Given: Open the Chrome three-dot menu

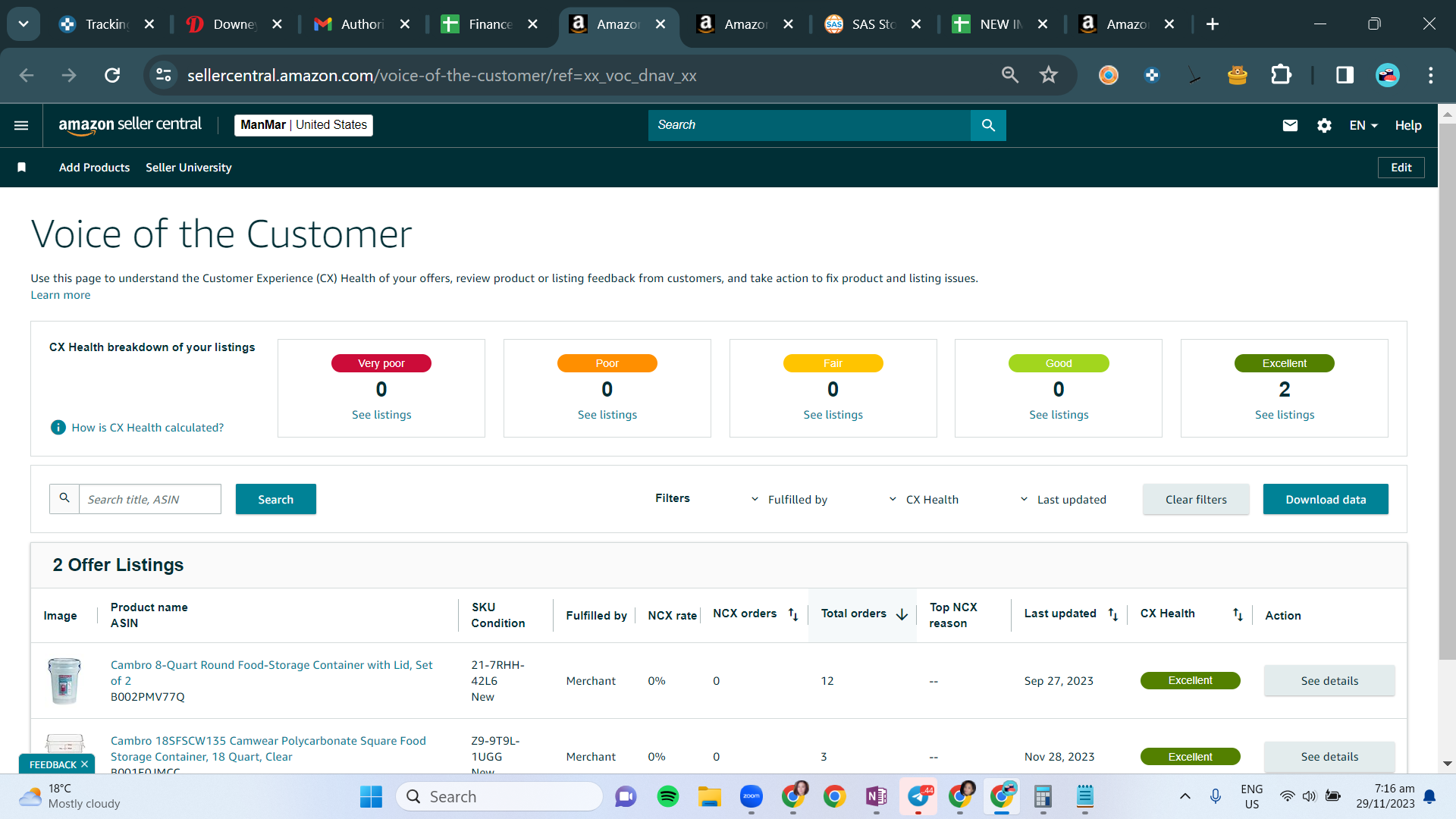Looking at the screenshot, I should point(1431,75).
